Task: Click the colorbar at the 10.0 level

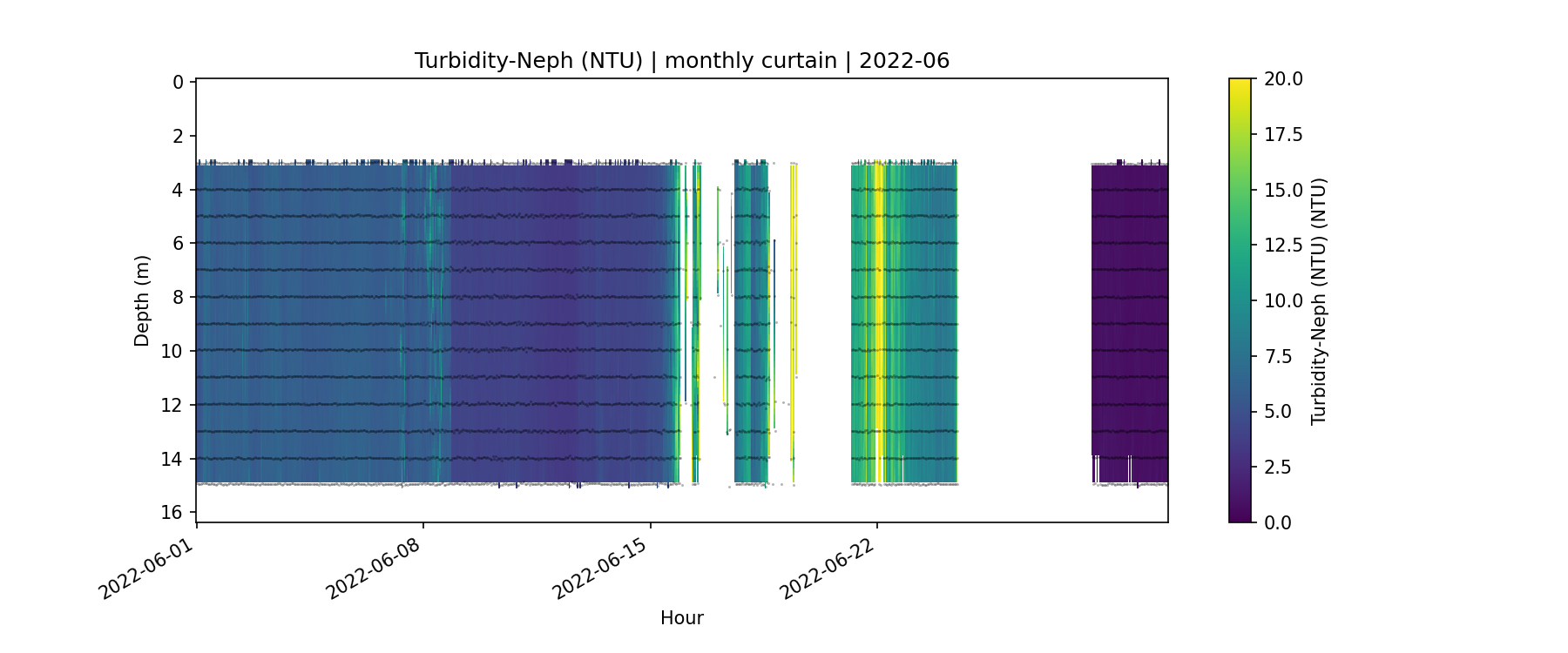Action: pyautogui.click(x=1240, y=300)
